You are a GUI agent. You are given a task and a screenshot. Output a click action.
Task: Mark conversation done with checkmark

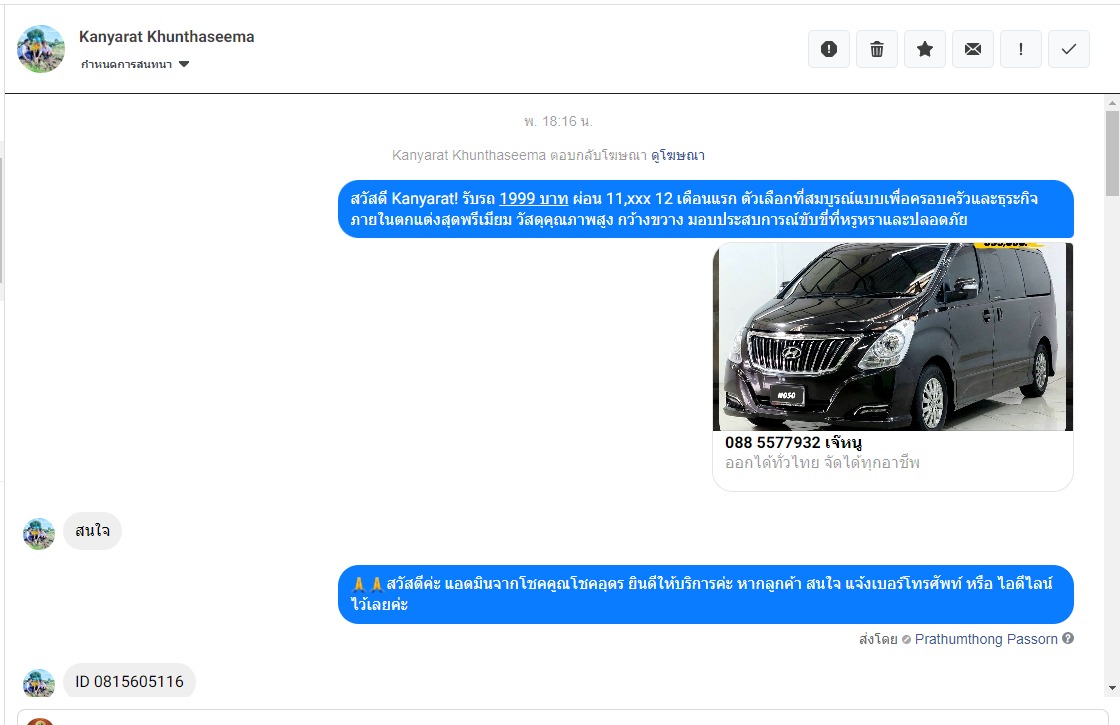click(x=1069, y=49)
